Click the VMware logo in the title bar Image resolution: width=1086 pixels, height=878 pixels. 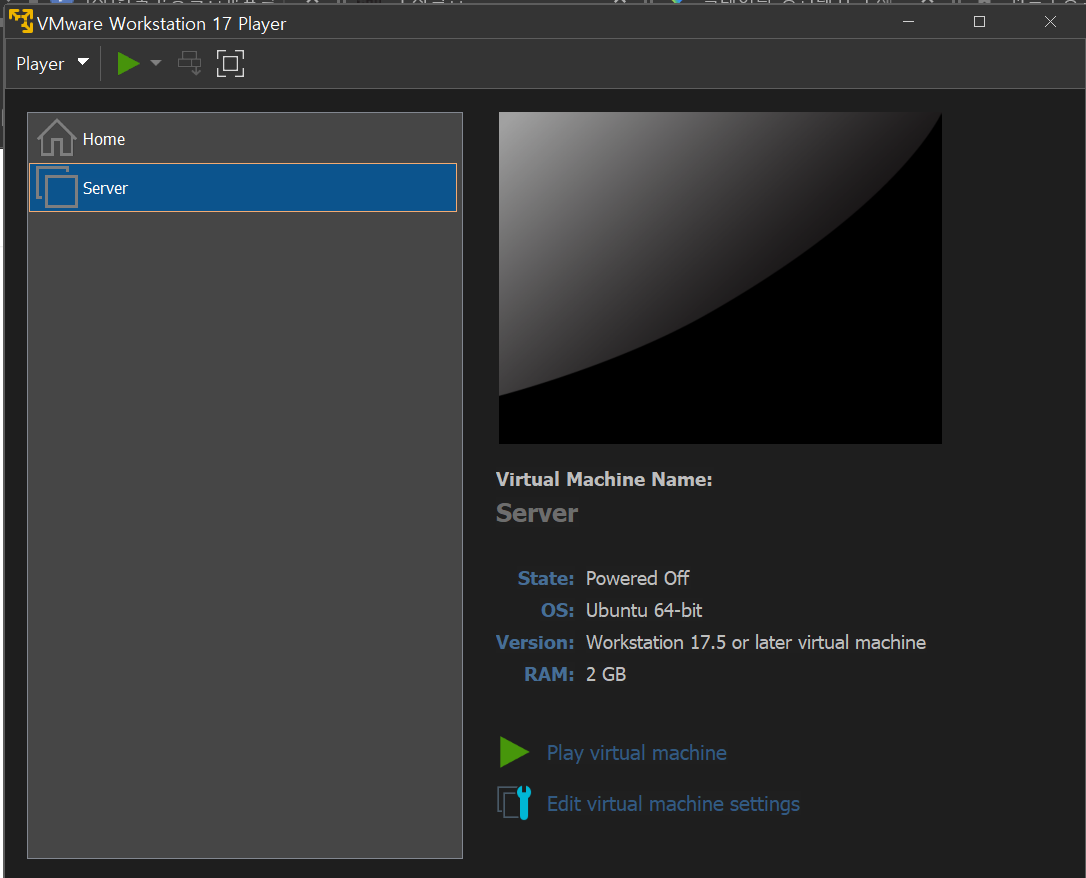(21, 21)
